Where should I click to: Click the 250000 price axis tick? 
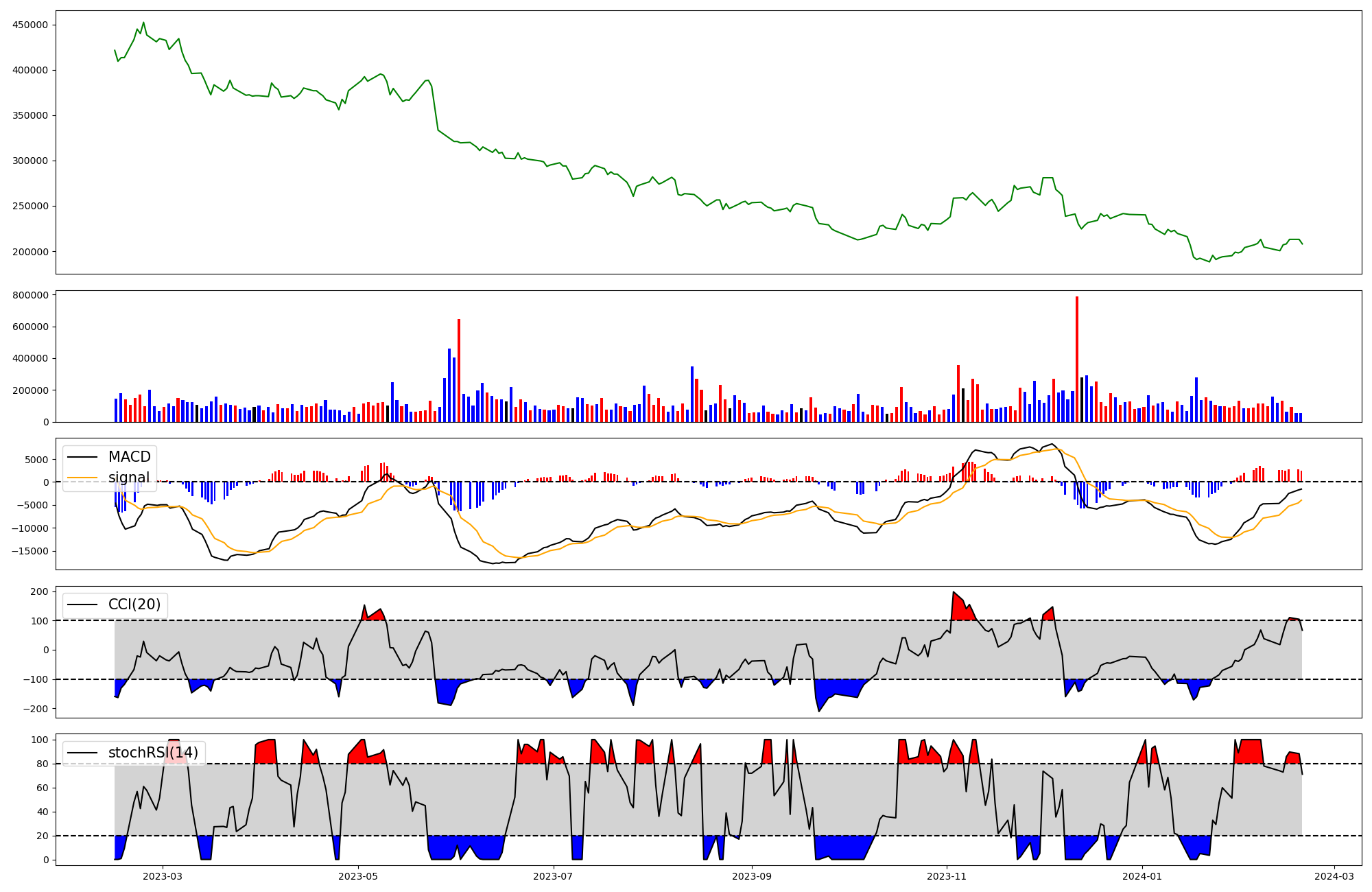tap(30, 206)
